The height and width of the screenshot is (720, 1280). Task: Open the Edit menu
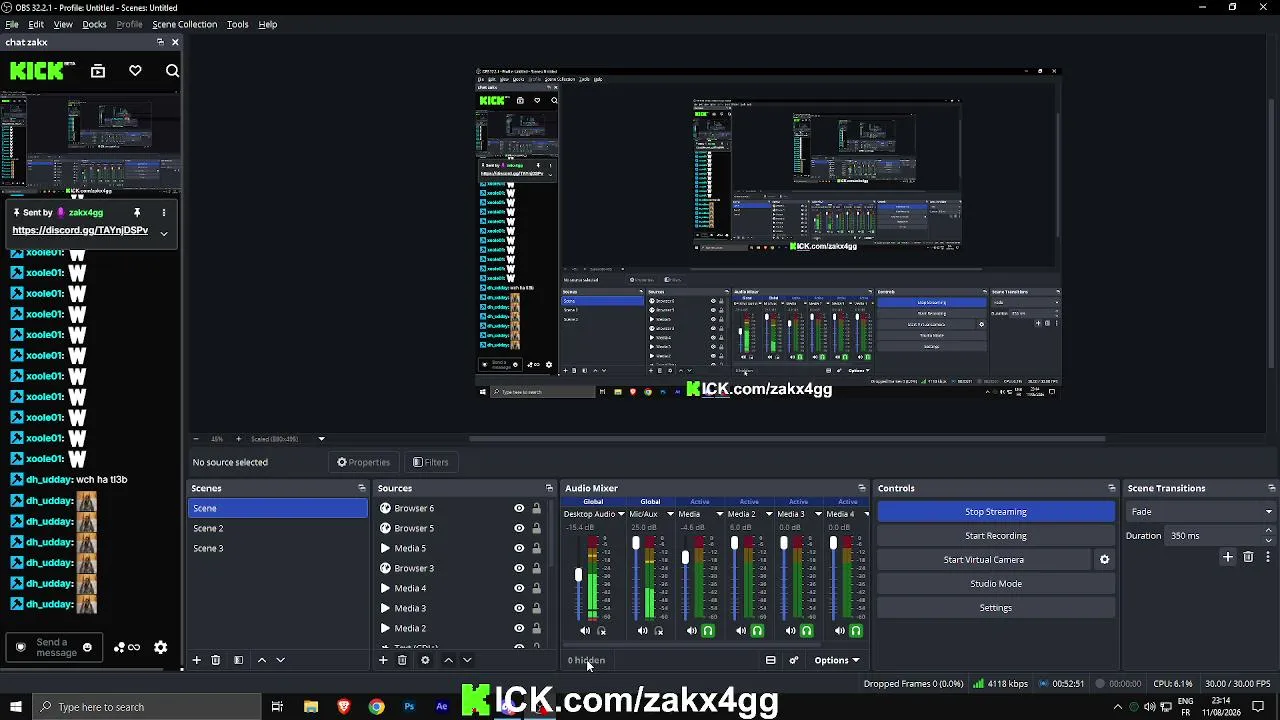[x=36, y=24]
